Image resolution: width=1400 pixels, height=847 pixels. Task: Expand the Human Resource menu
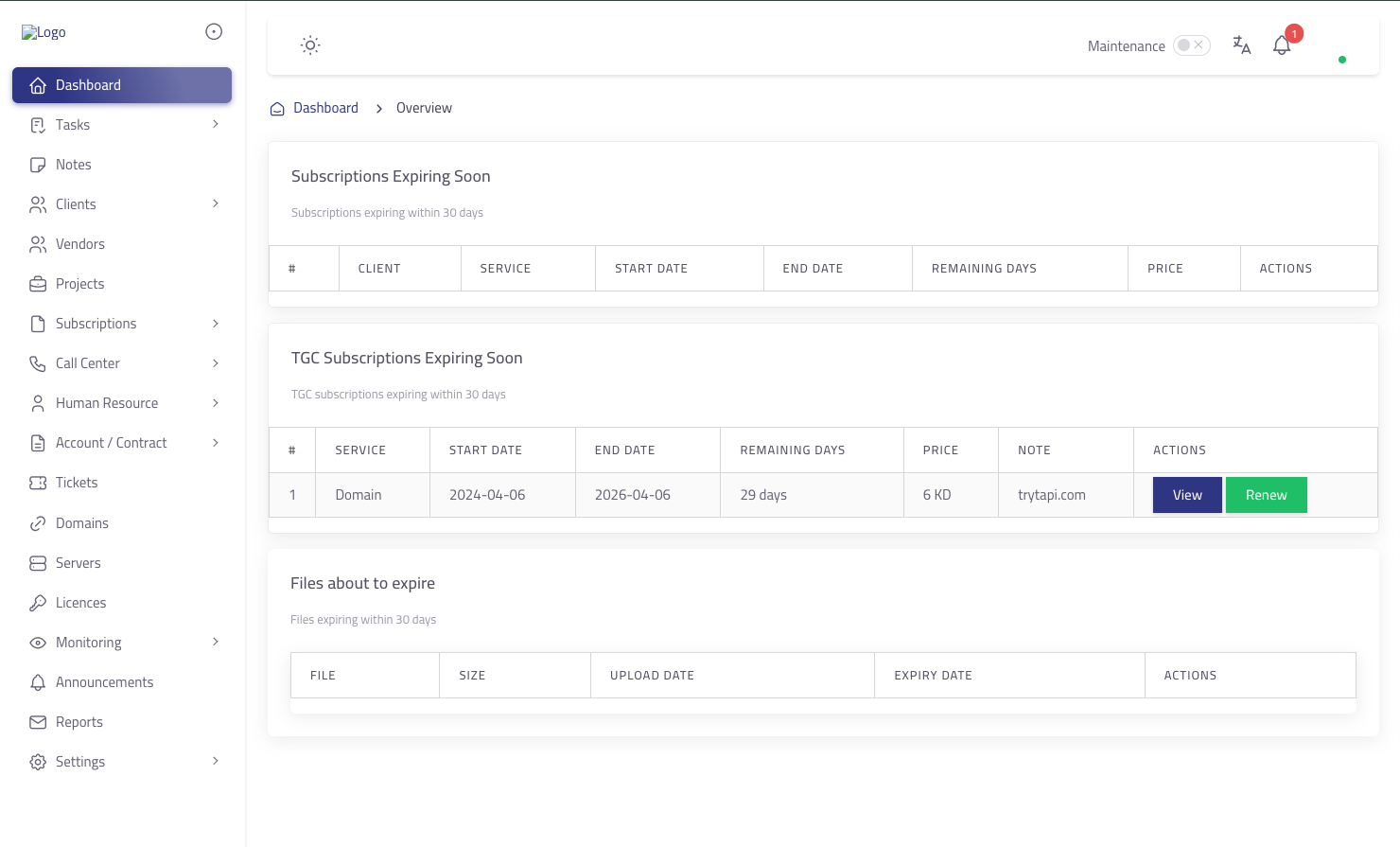tap(215, 402)
